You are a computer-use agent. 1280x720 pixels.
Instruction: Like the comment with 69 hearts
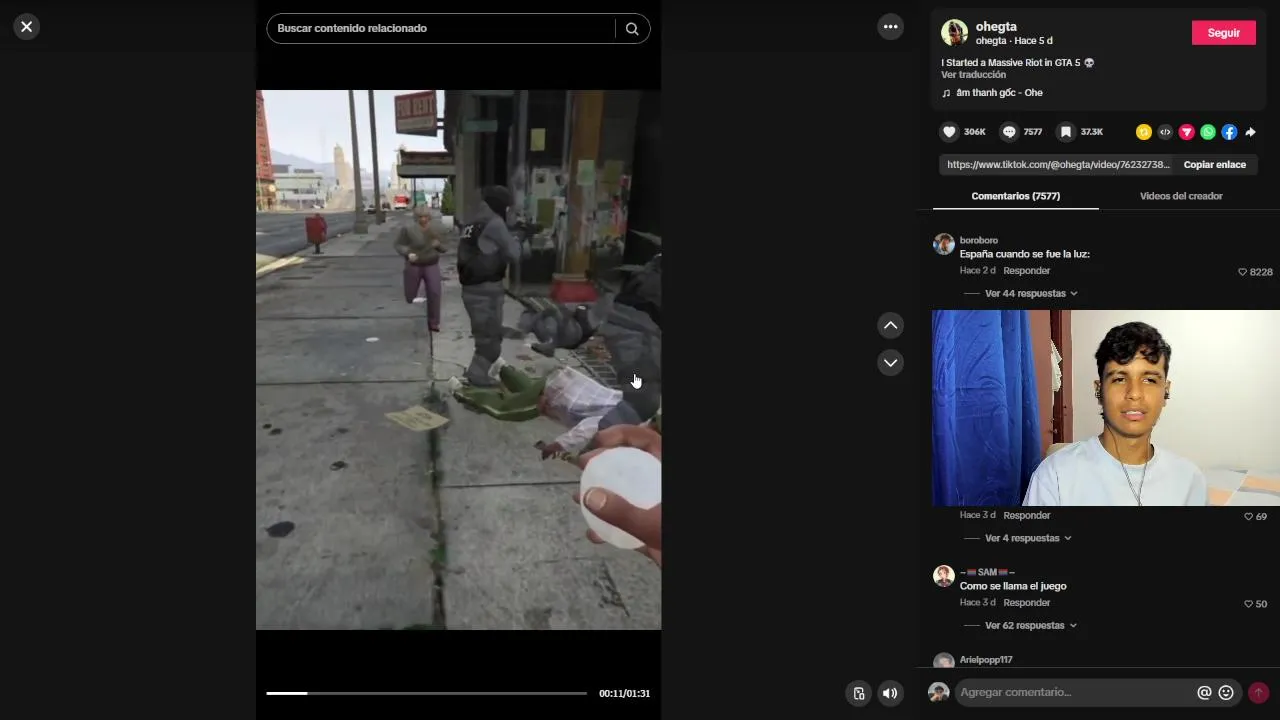click(1248, 517)
